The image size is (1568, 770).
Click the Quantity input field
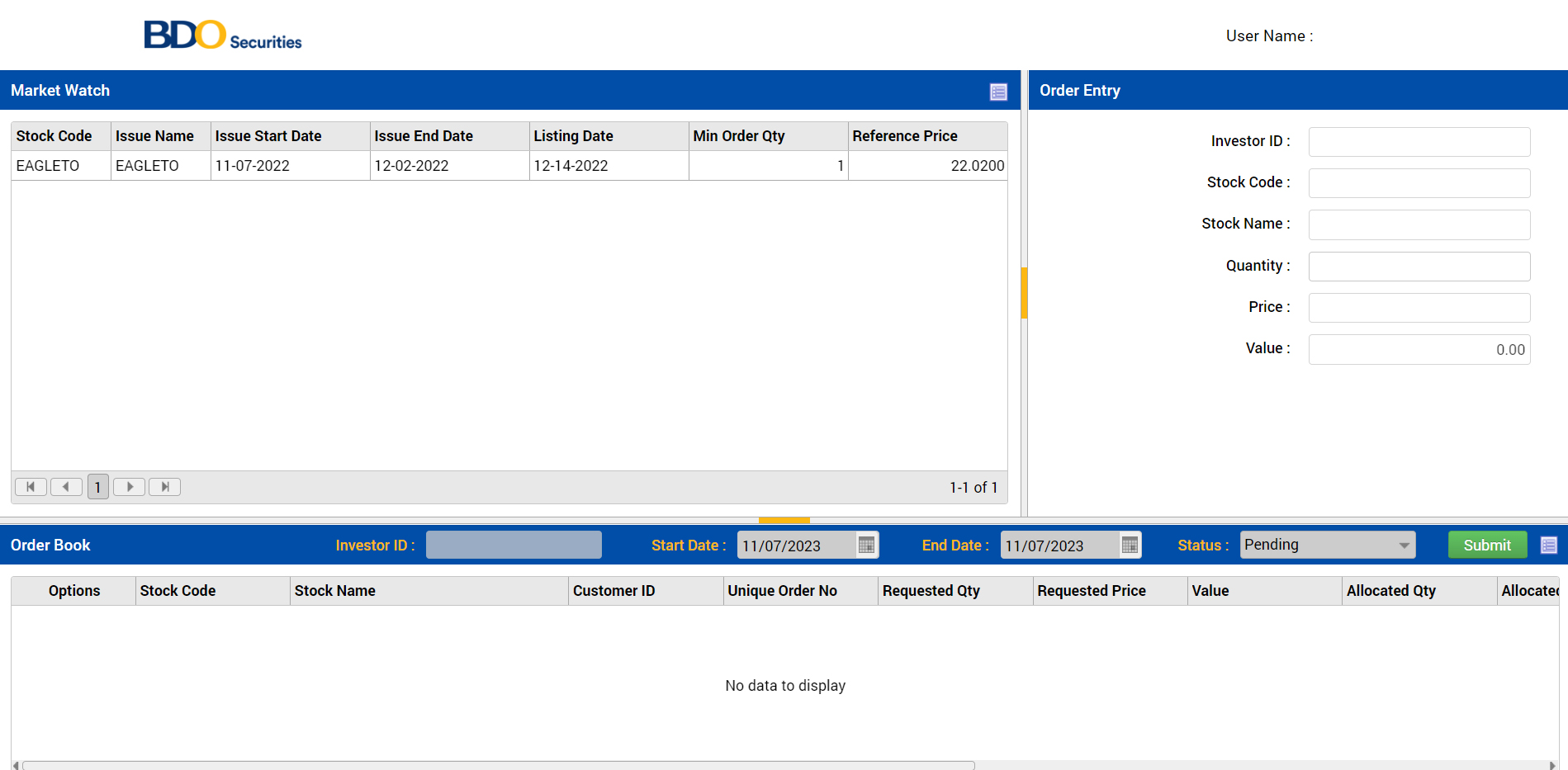click(x=1419, y=267)
